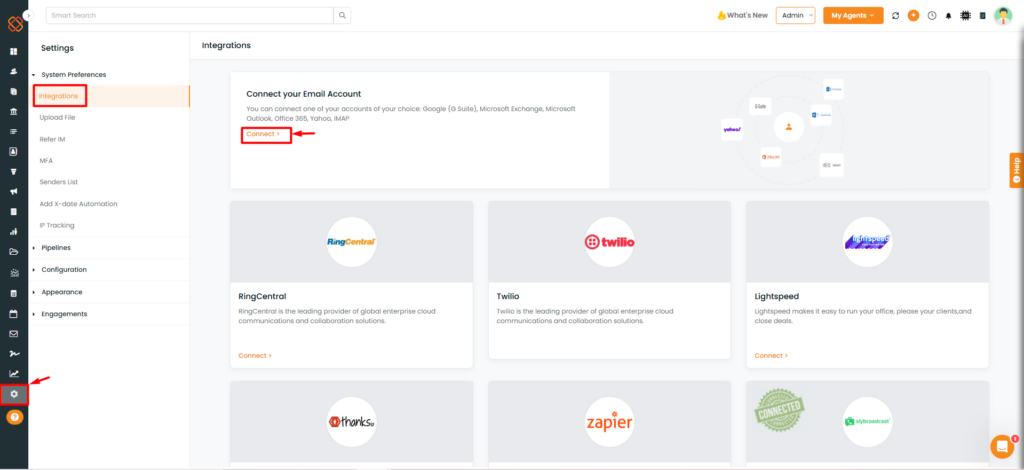Click the Thanks.io logo thumbnail
The image size is (1024, 470).
(351, 422)
